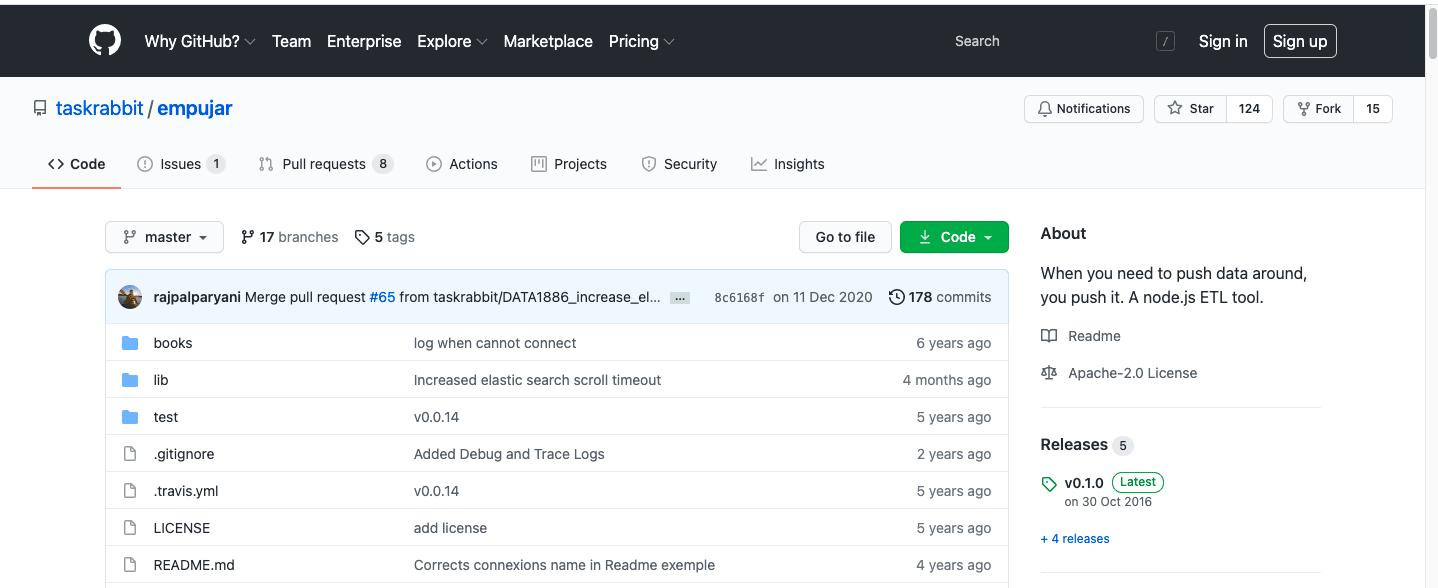Expand the truncated commit message ellipsis
1438x588 pixels.
coord(680,298)
